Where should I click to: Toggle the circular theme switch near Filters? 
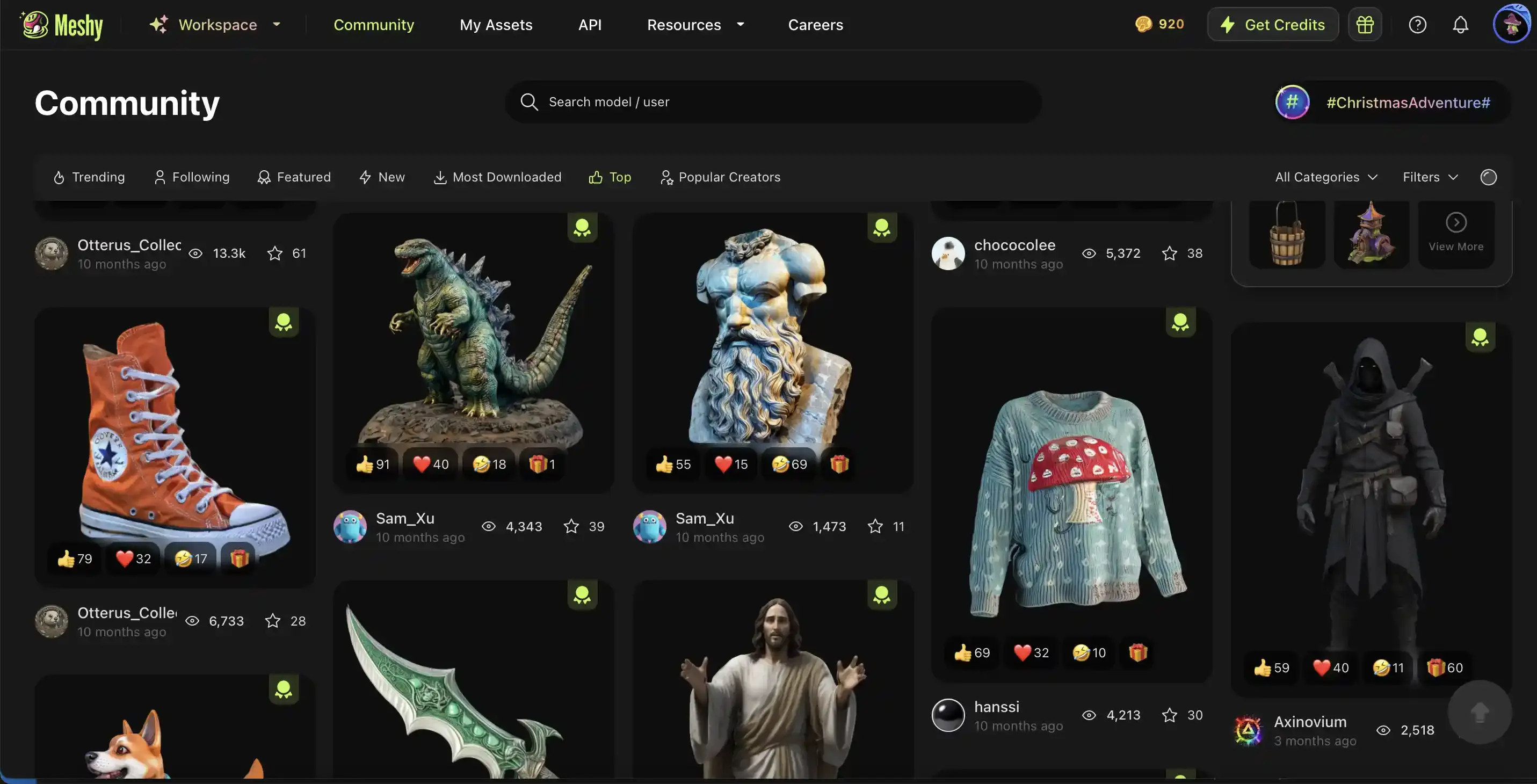1488,177
